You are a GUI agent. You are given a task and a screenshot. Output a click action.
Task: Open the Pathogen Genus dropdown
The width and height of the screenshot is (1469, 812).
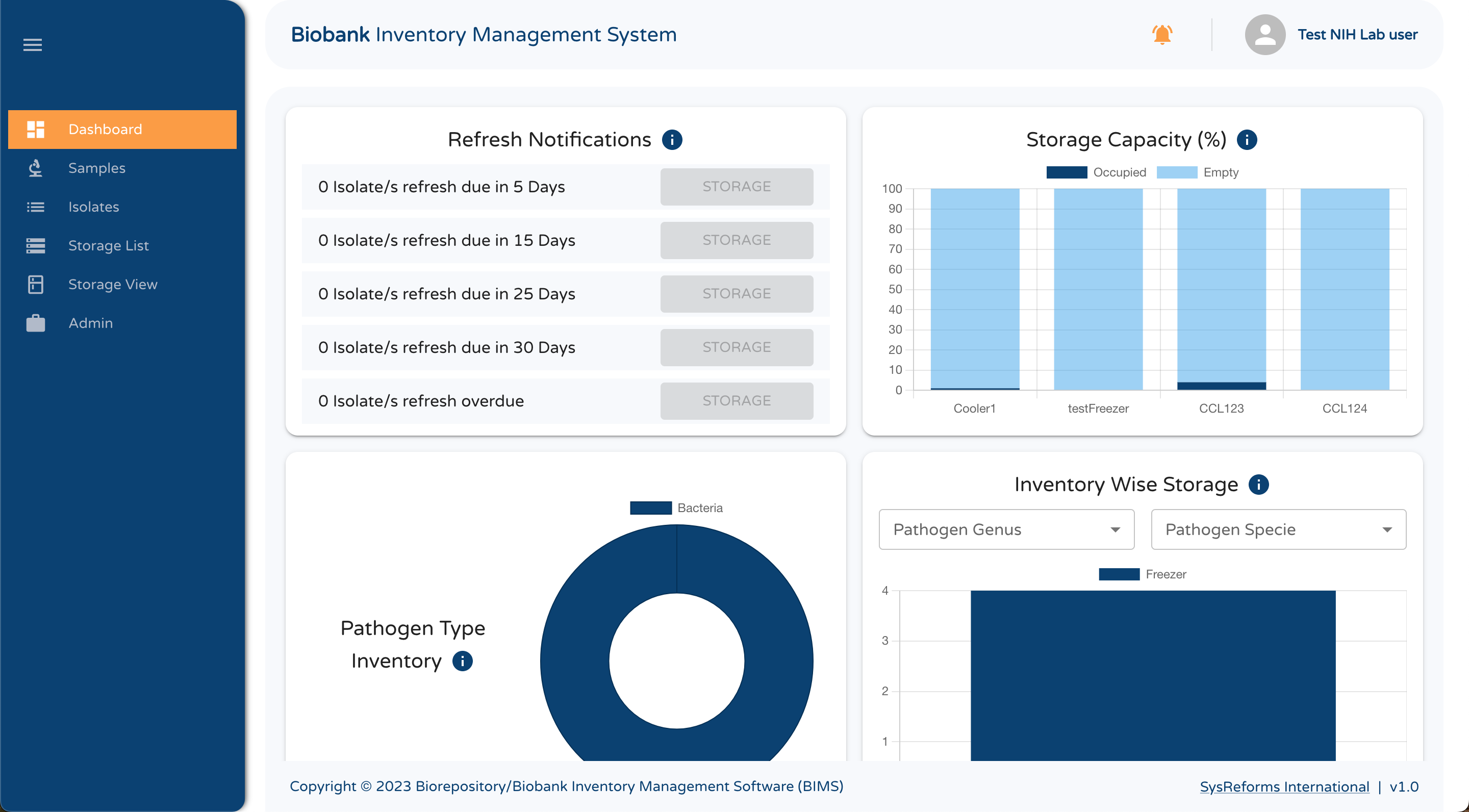[1006, 530]
